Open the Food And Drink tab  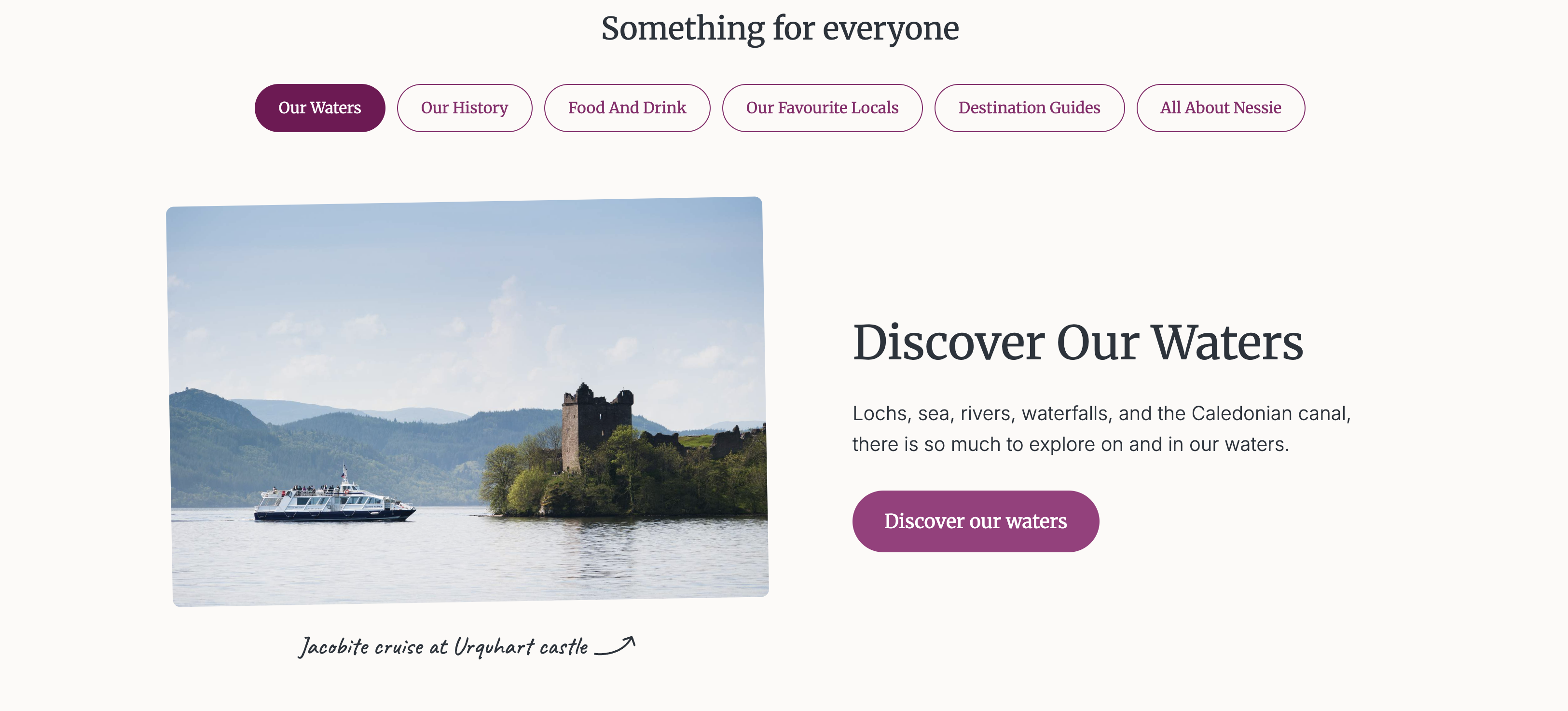627,108
